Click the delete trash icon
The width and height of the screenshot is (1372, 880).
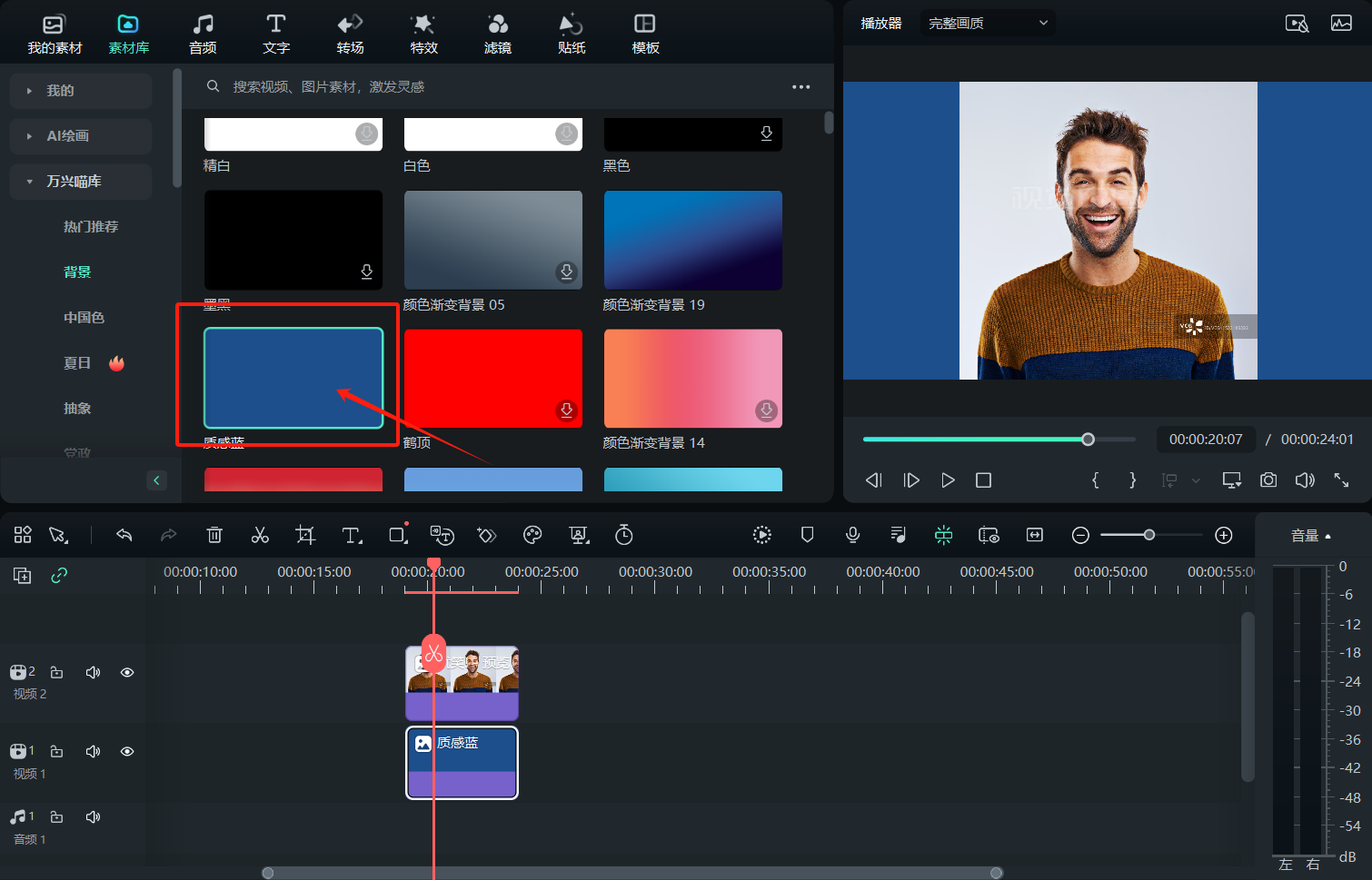(214, 535)
